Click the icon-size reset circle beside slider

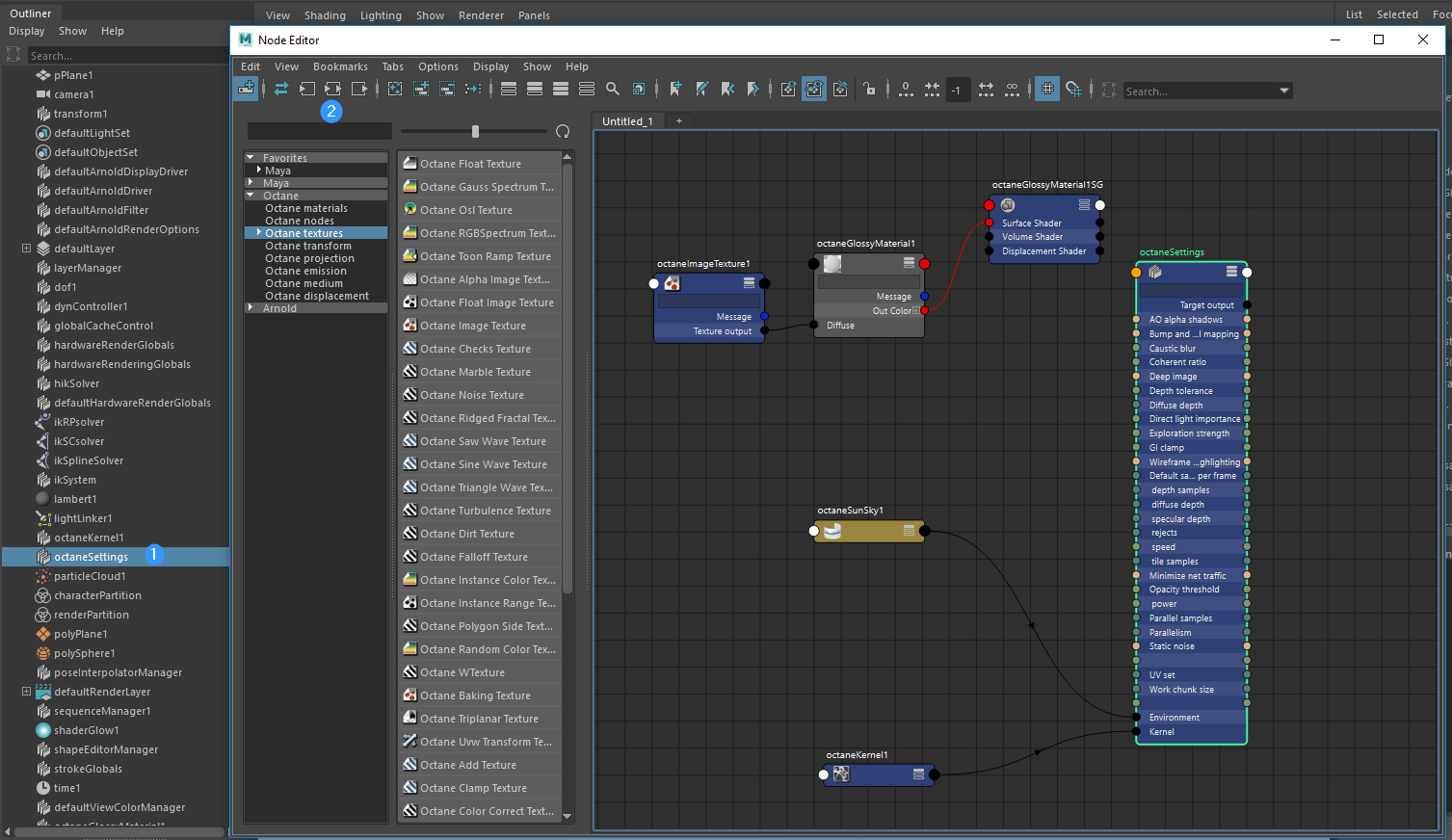tap(563, 131)
